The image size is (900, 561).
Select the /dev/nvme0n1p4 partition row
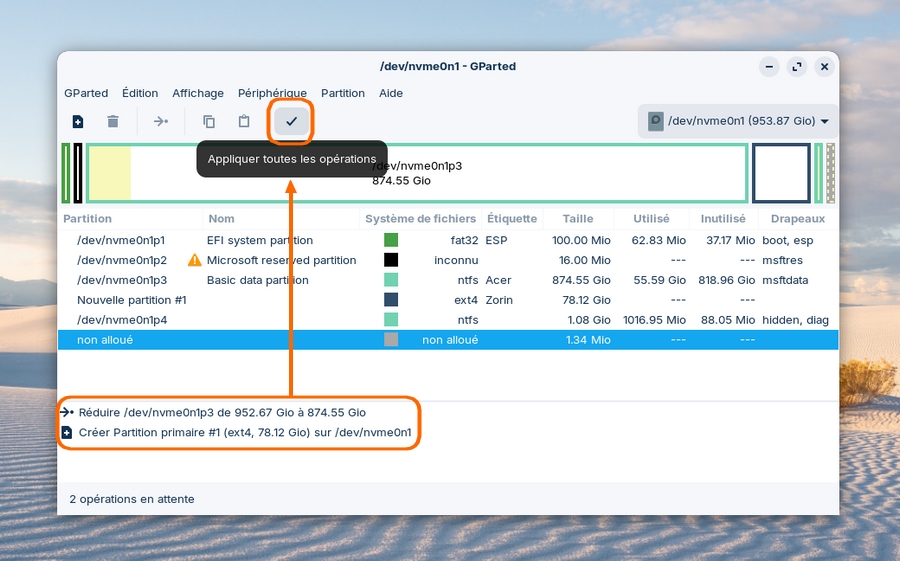[x=120, y=320]
